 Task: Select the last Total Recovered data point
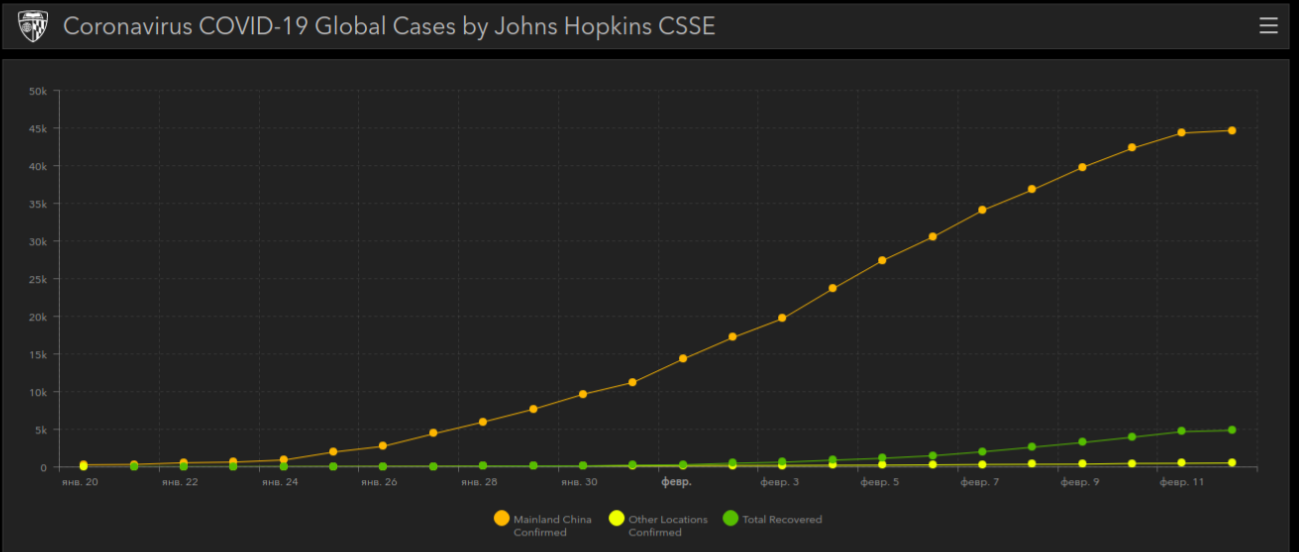coord(1231,430)
